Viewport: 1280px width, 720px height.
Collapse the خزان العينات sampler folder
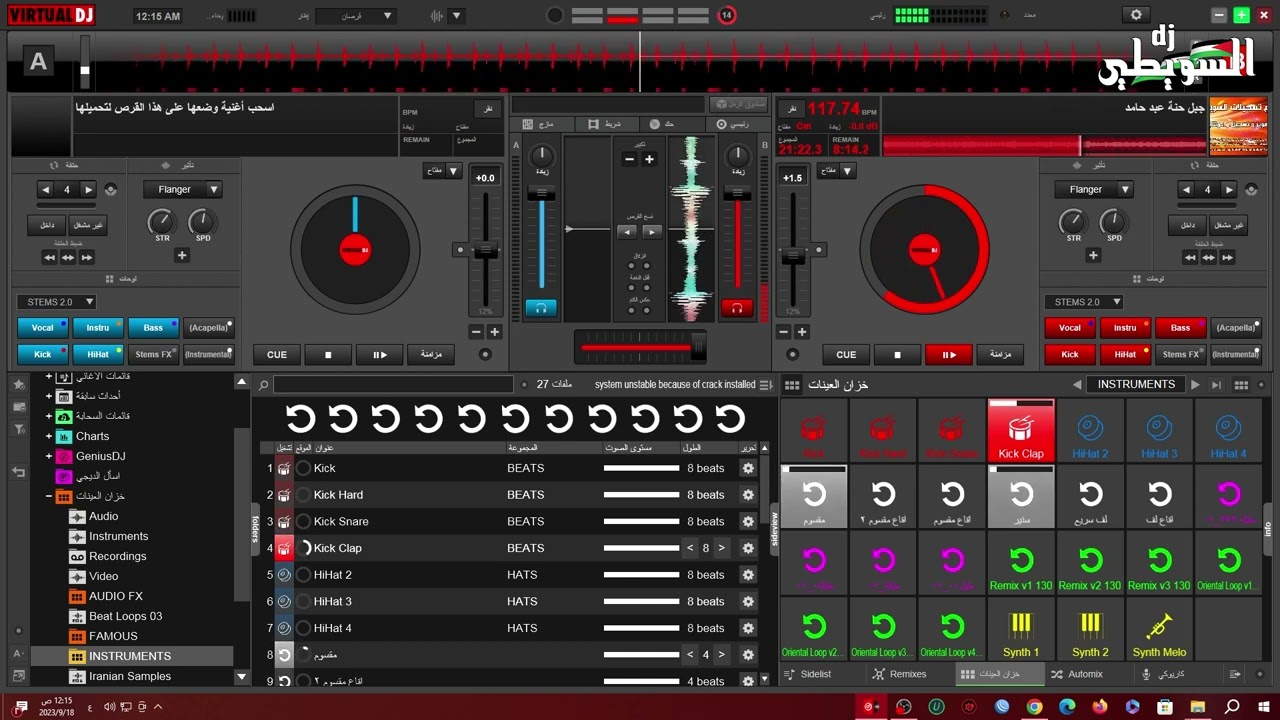48,496
